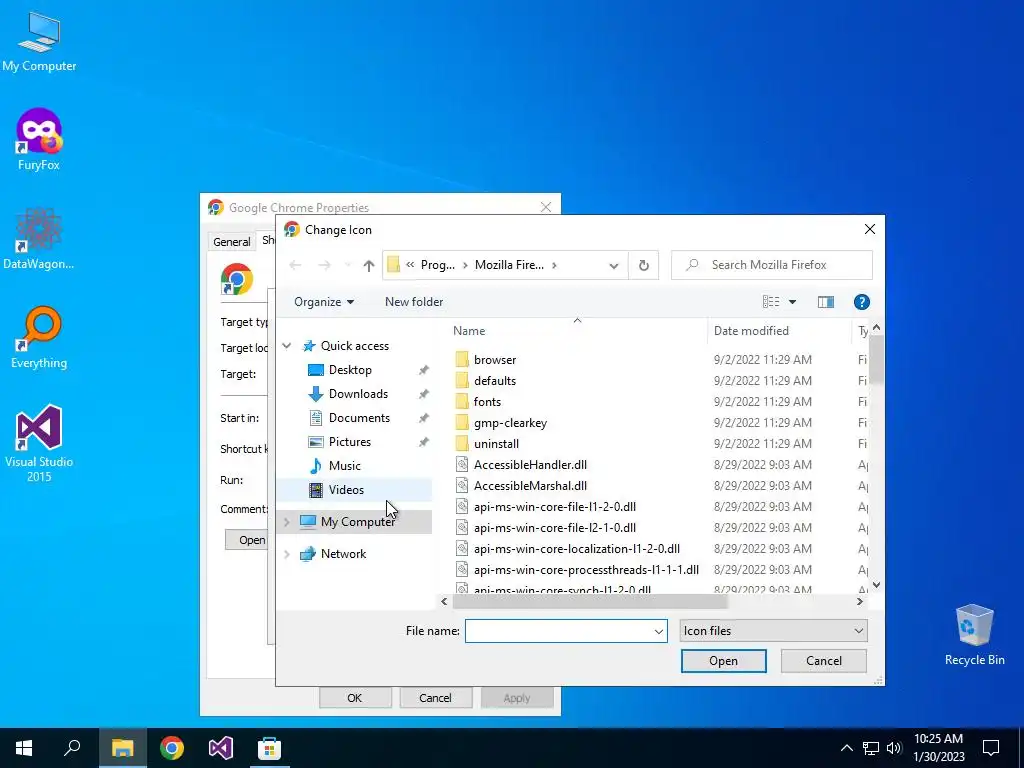Select the Recycle Bin desktop icon
1024x768 pixels.
974,634
